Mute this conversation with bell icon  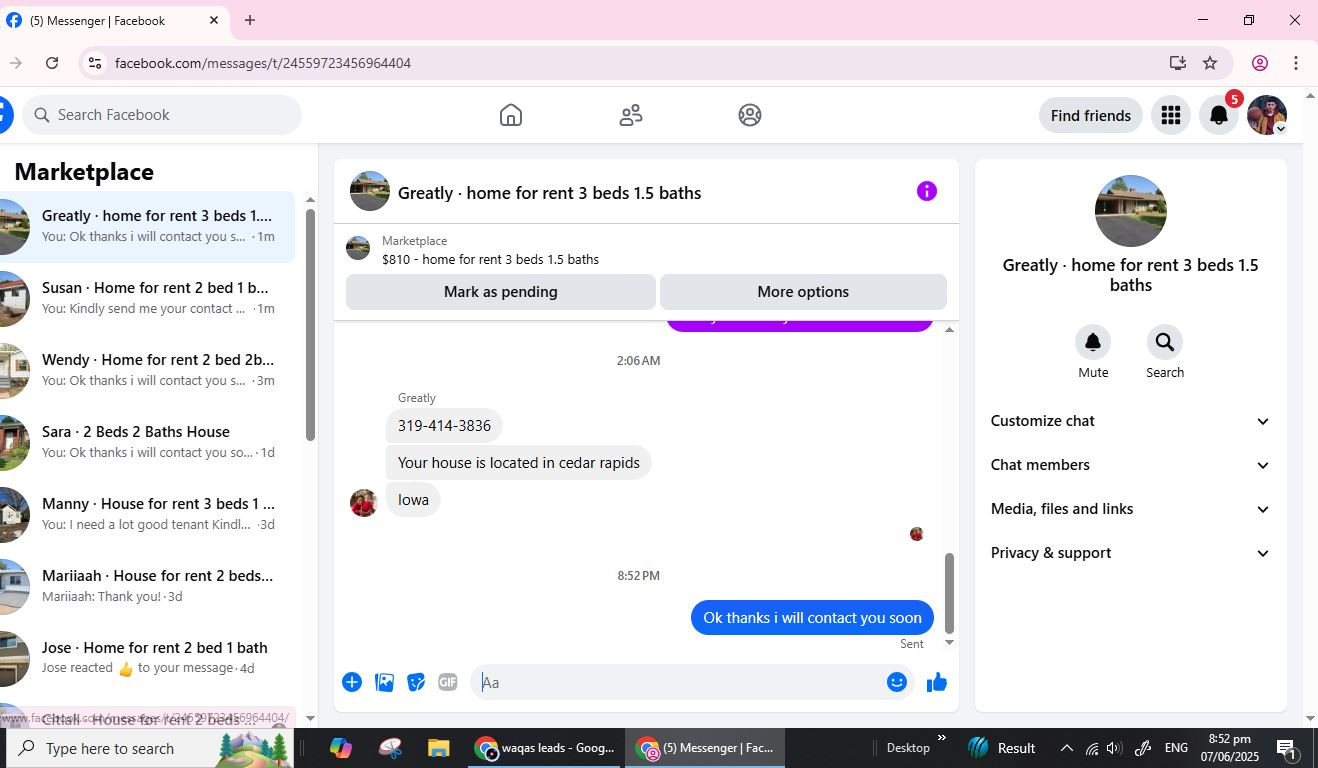pyautogui.click(x=1093, y=342)
